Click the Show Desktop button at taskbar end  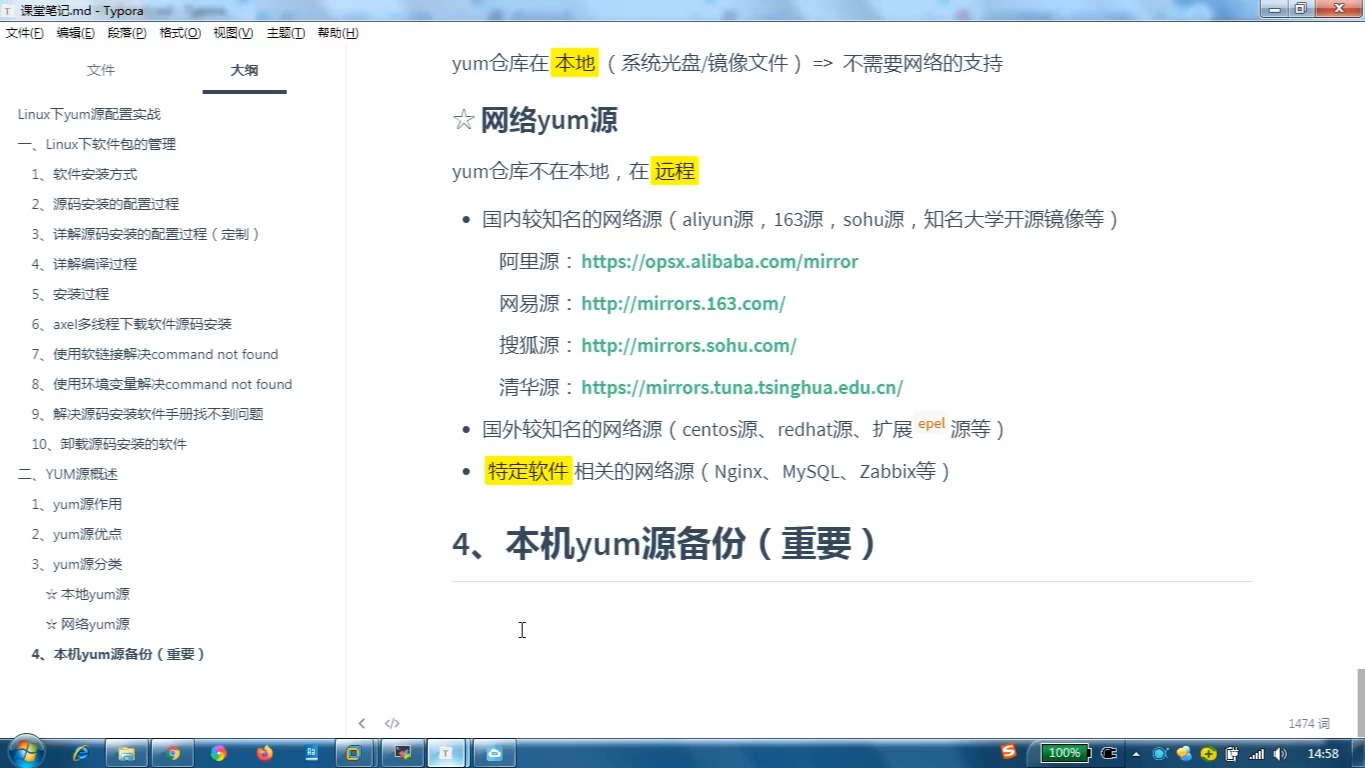[1358, 753]
